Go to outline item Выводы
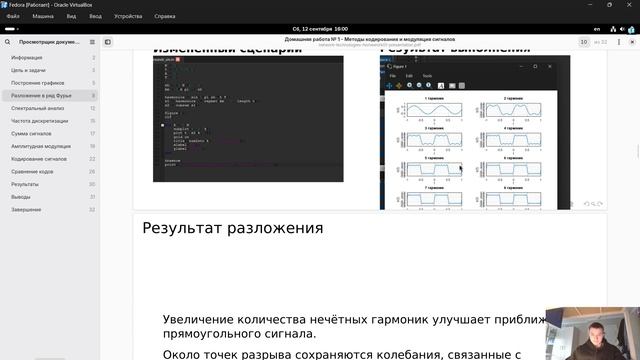 point(50,197)
